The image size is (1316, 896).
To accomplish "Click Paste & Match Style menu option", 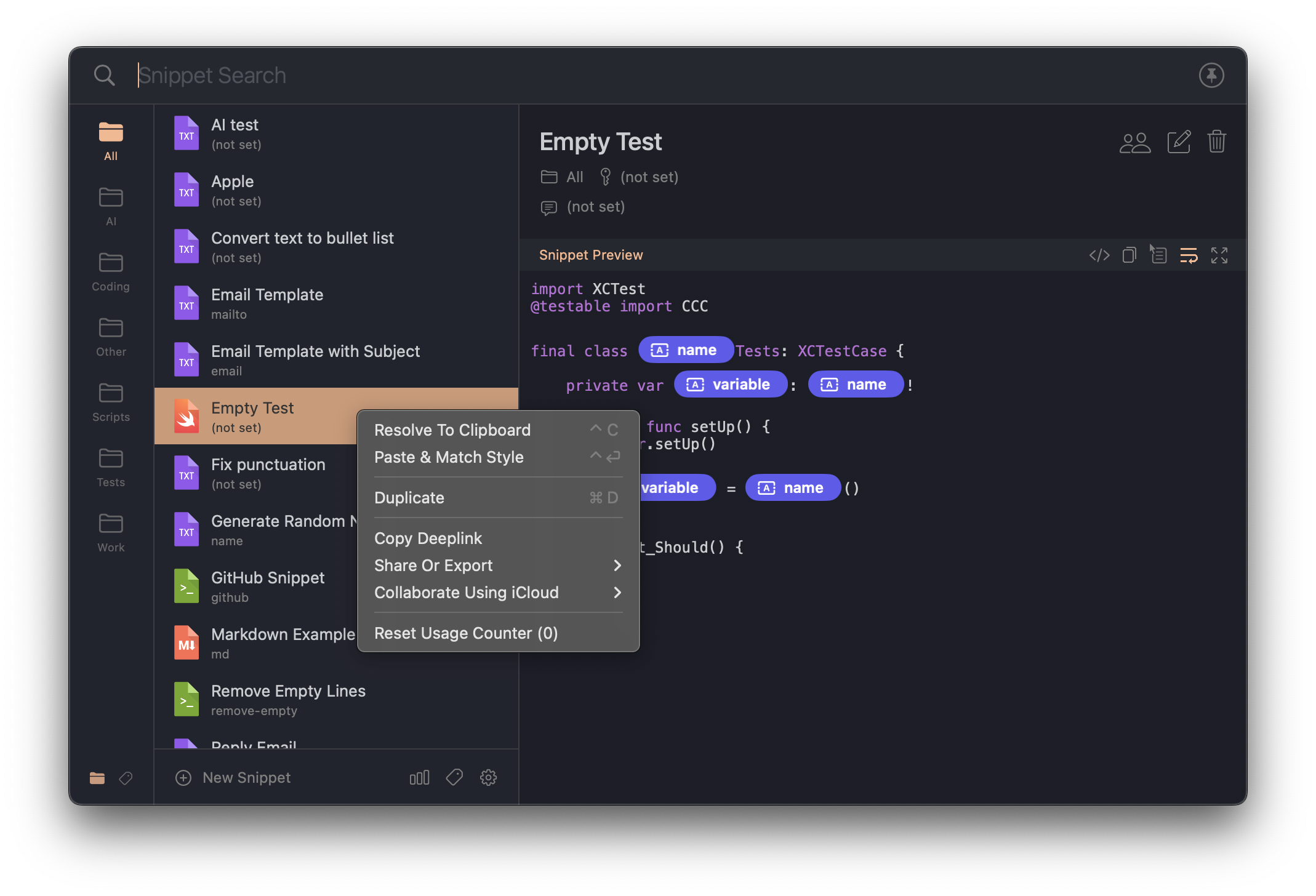I will point(449,457).
